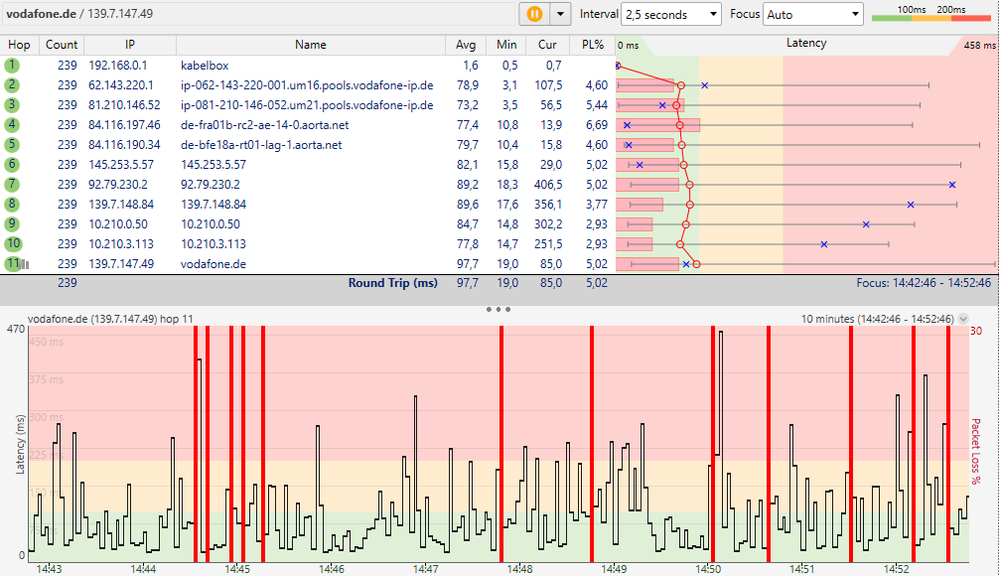
Task: Click the name vodafone.de in hop 11
Action: coord(213,264)
